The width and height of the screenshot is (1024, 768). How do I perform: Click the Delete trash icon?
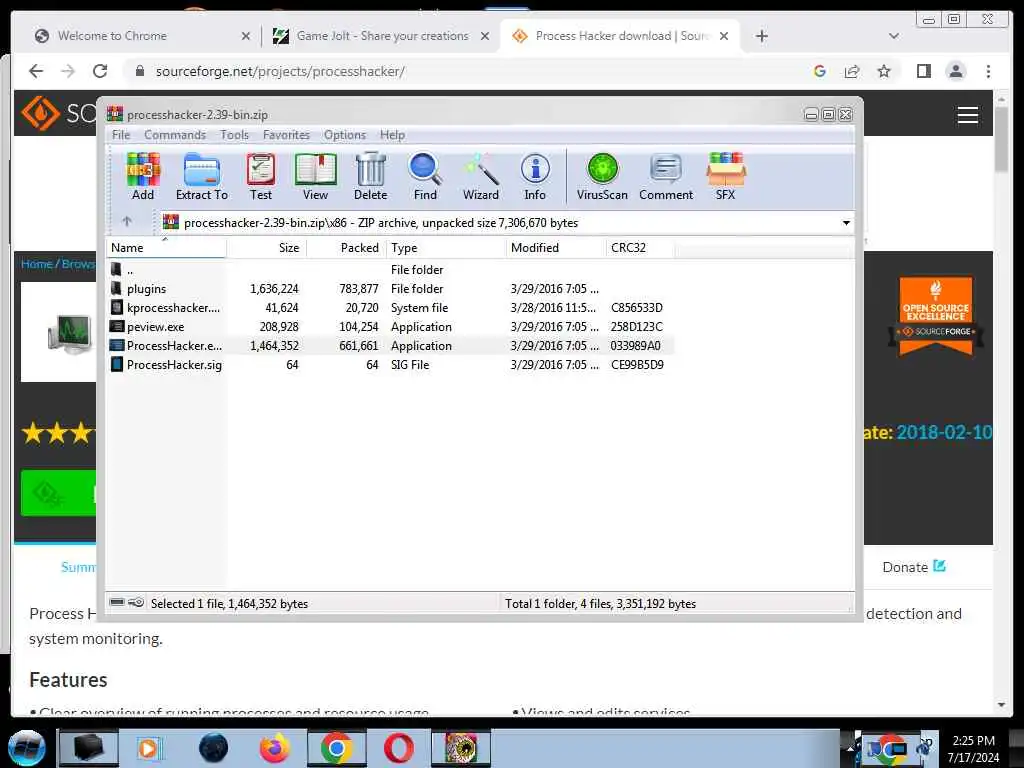point(370,176)
